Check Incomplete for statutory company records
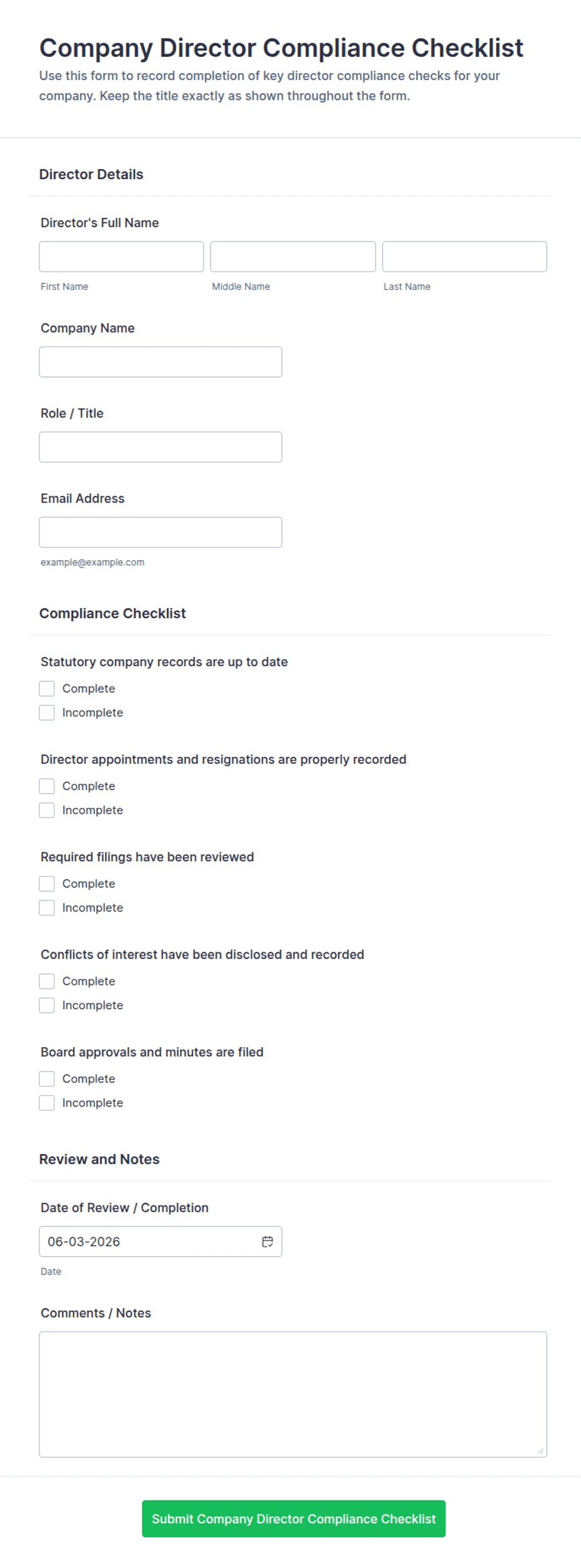The height and width of the screenshot is (1568, 581). (47, 713)
